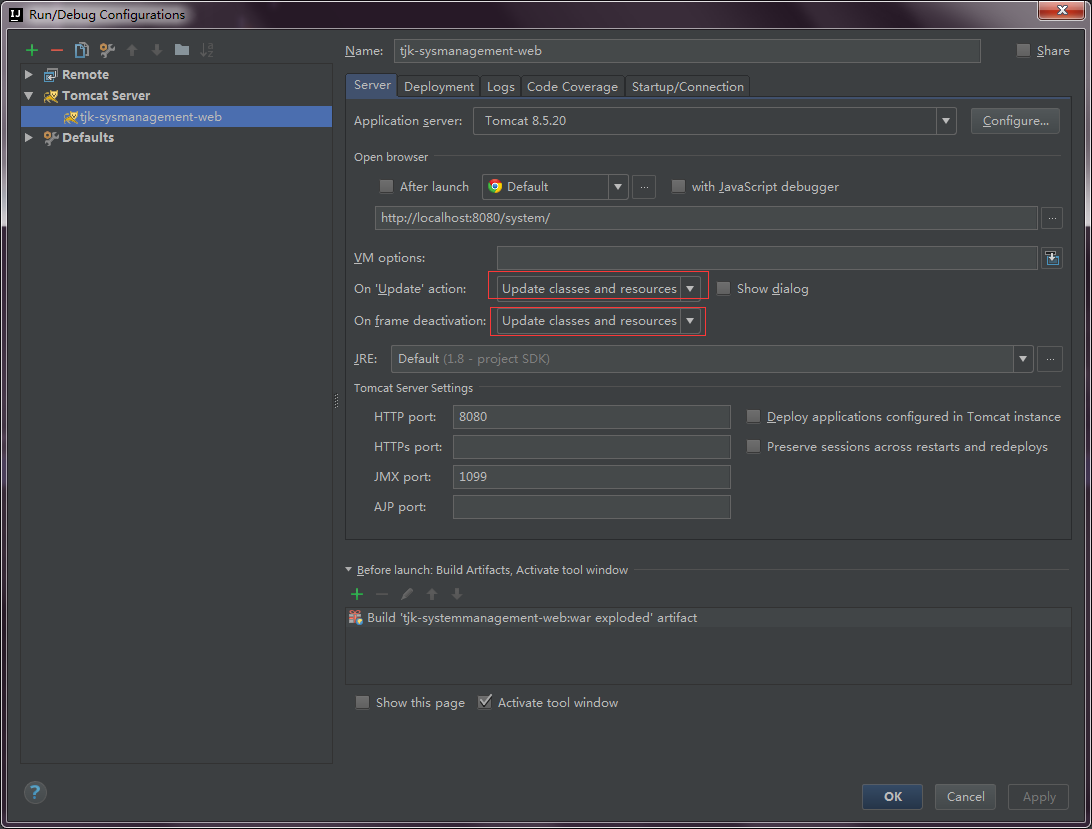Open edit defaults wrench icon
The height and width of the screenshot is (829, 1092).
107,50
